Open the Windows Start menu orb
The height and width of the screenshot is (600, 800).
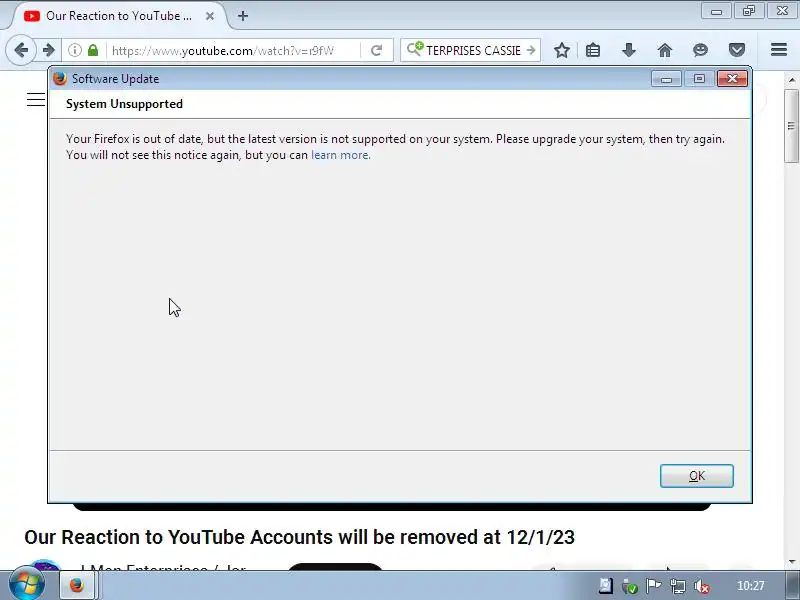click(26, 585)
